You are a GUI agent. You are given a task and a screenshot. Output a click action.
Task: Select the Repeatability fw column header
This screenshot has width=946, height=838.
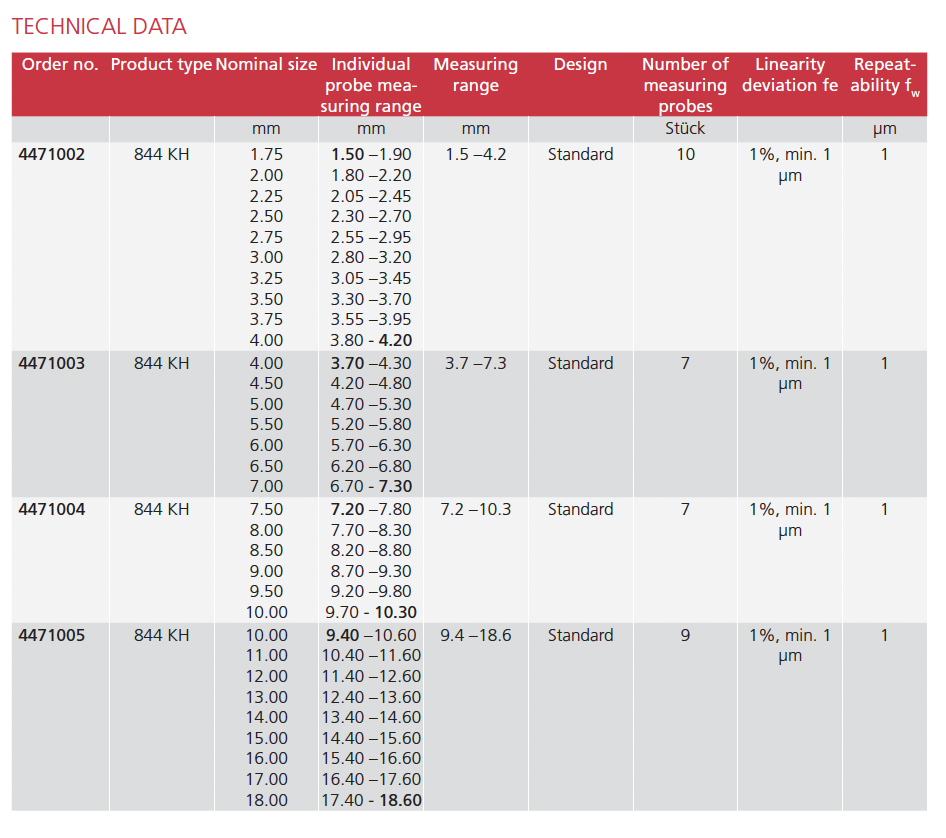point(884,76)
